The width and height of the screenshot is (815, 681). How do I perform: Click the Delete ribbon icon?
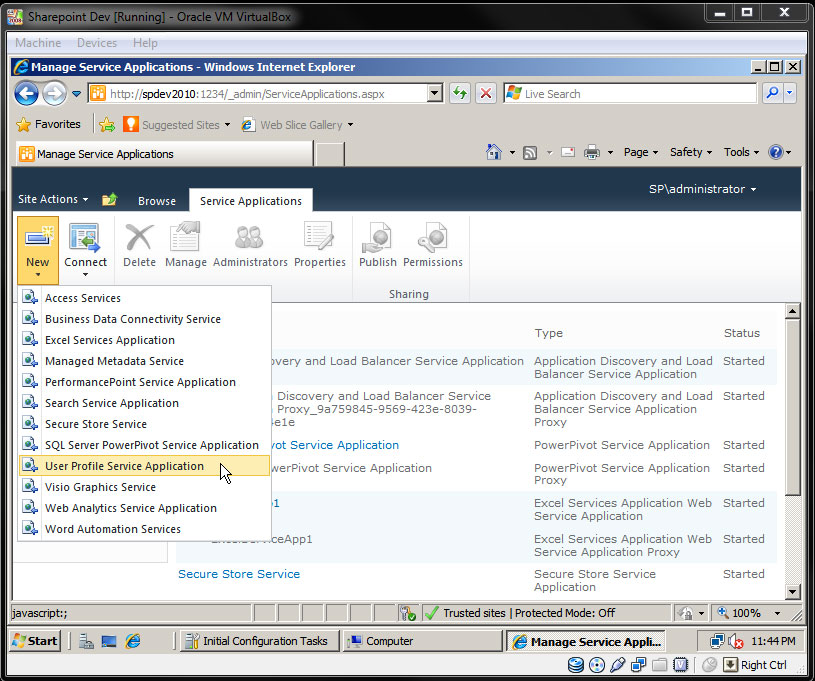pyautogui.click(x=139, y=238)
